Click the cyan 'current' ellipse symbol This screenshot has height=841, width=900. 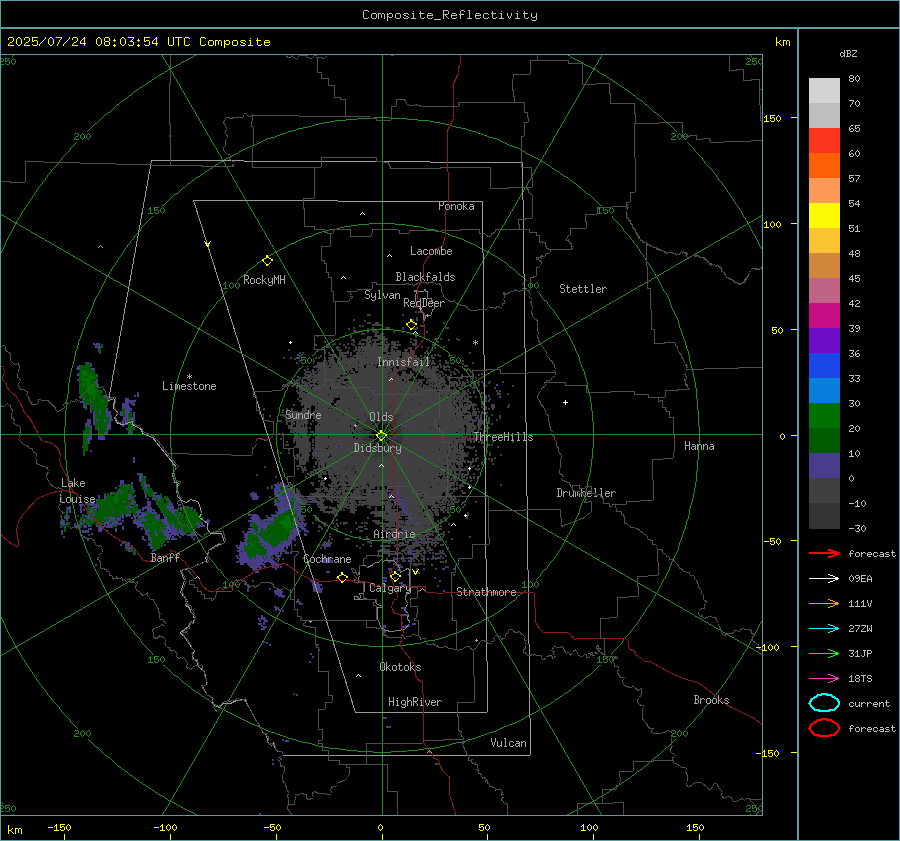click(x=824, y=703)
